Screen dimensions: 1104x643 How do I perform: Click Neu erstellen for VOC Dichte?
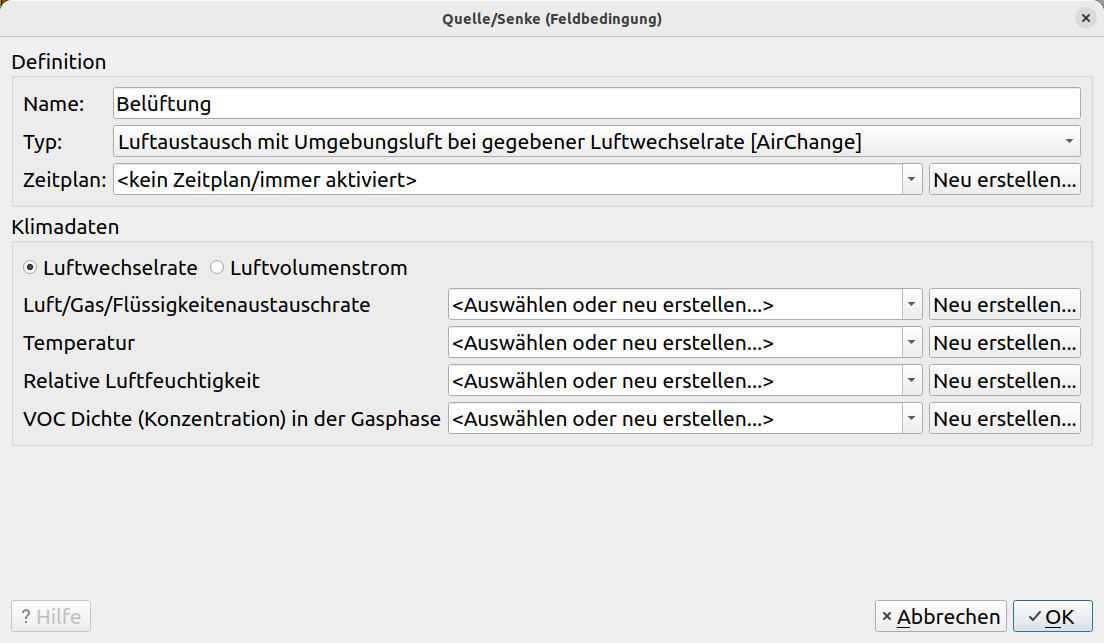(x=1005, y=419)
